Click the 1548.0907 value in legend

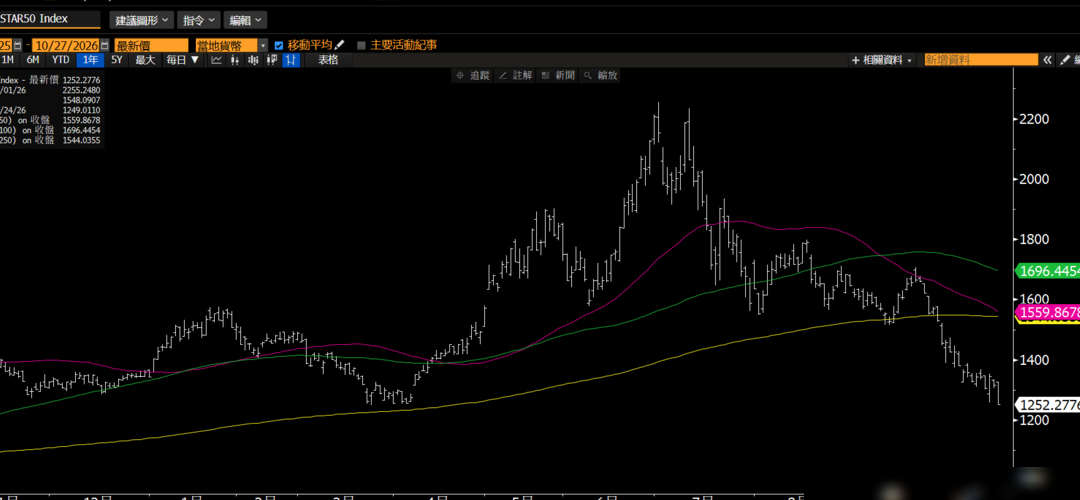tap(81, 101)
